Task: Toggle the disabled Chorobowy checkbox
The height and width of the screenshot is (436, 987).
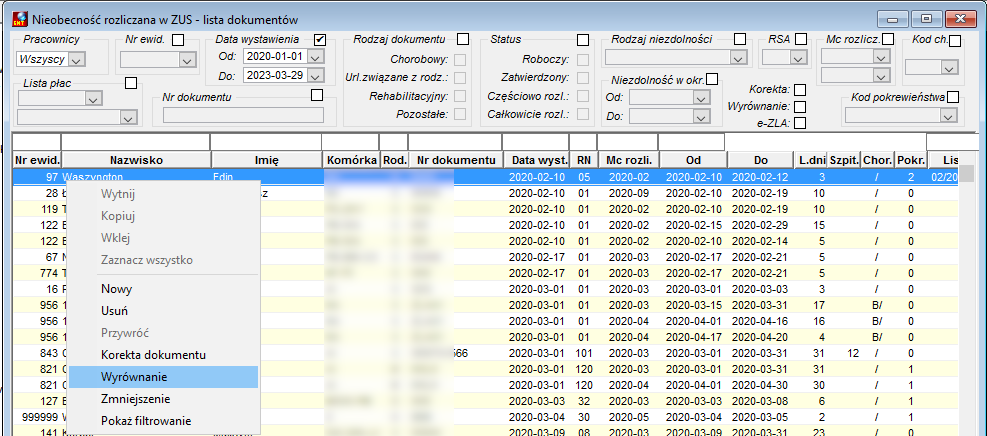Action: 460,60
